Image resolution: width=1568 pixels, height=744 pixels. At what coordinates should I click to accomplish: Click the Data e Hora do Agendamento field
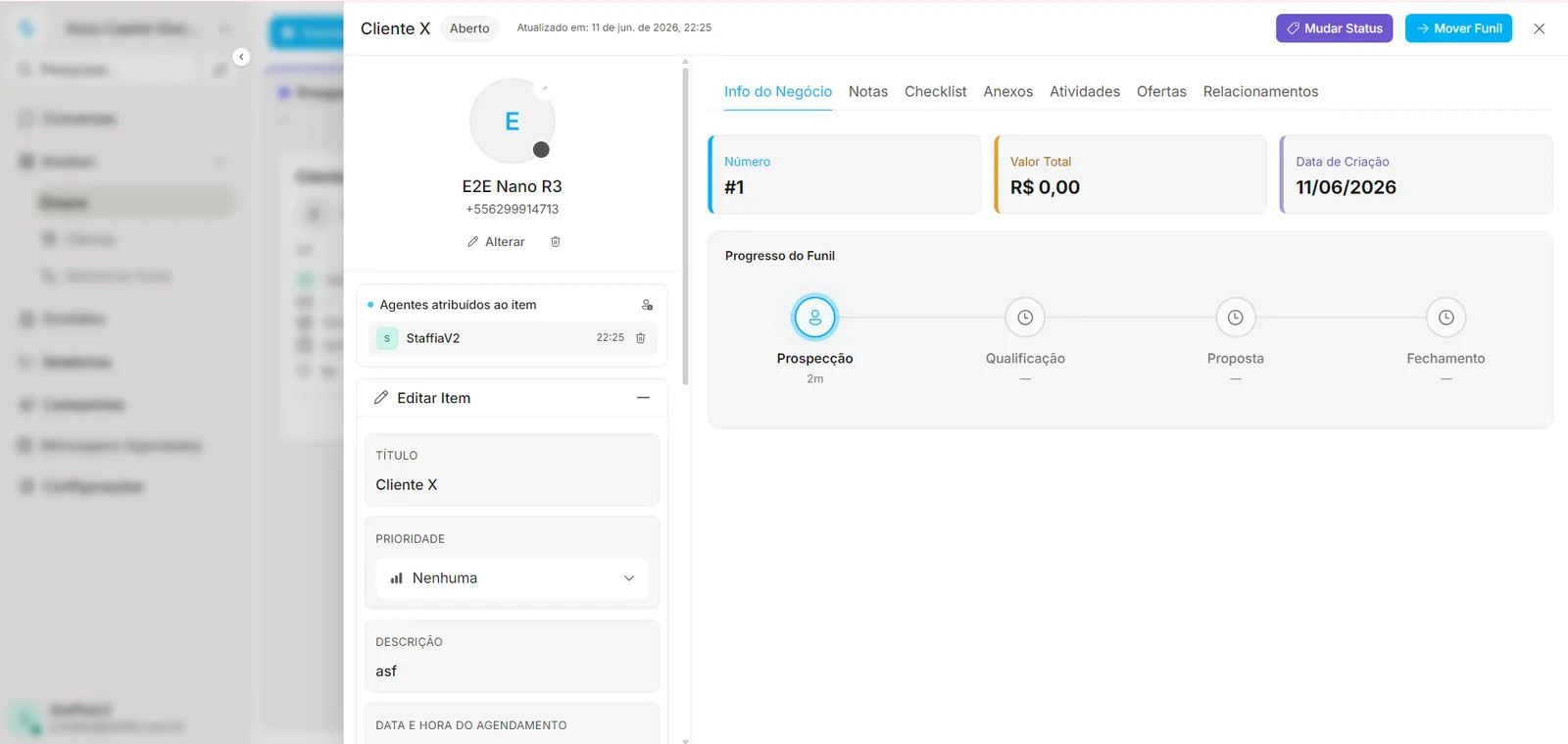[512, 723]
